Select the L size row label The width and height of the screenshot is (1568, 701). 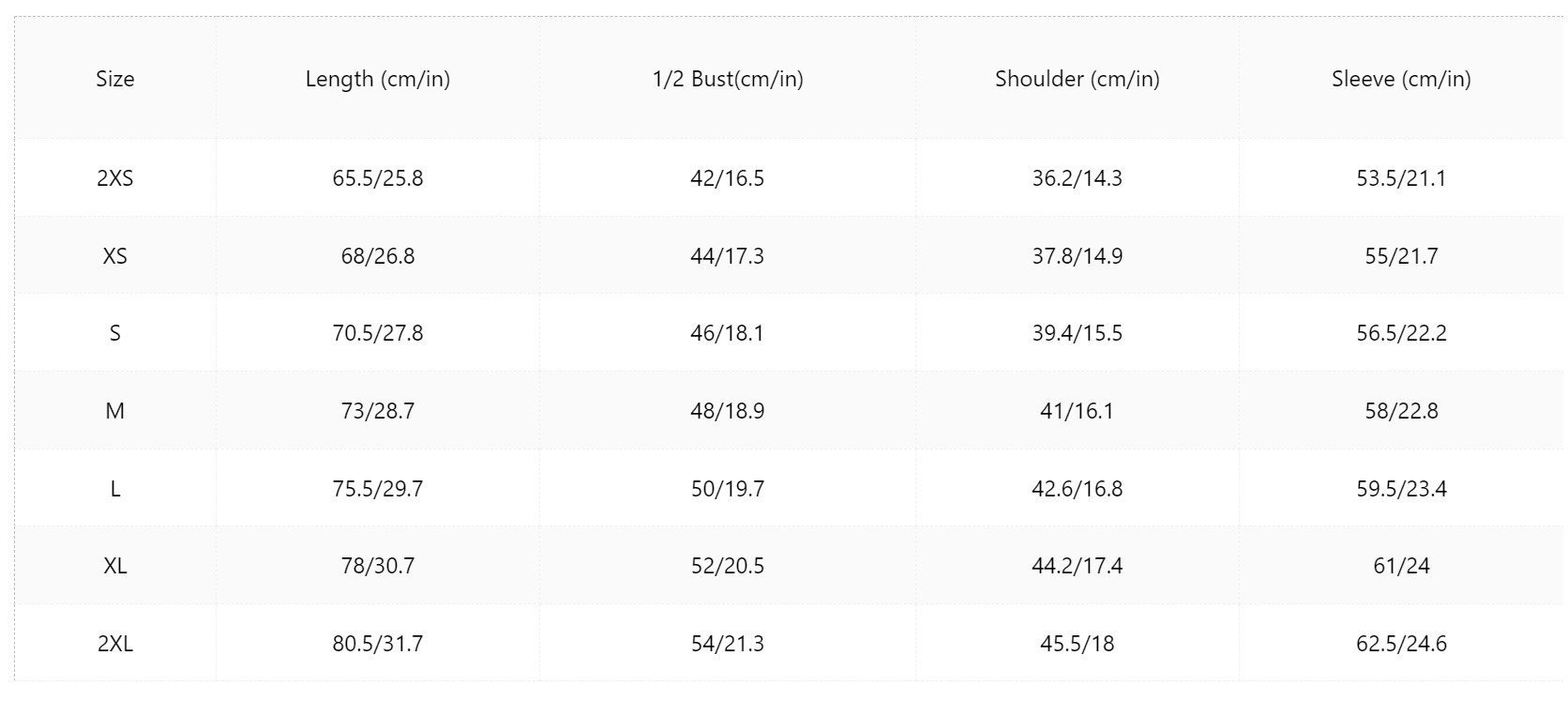(x=114, y=489)
